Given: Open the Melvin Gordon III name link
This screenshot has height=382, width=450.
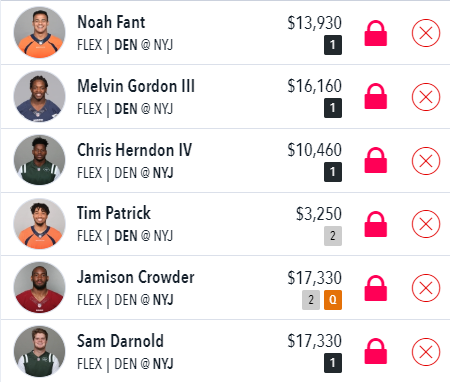Looking at the screenshot, I should tap(136, 86).
